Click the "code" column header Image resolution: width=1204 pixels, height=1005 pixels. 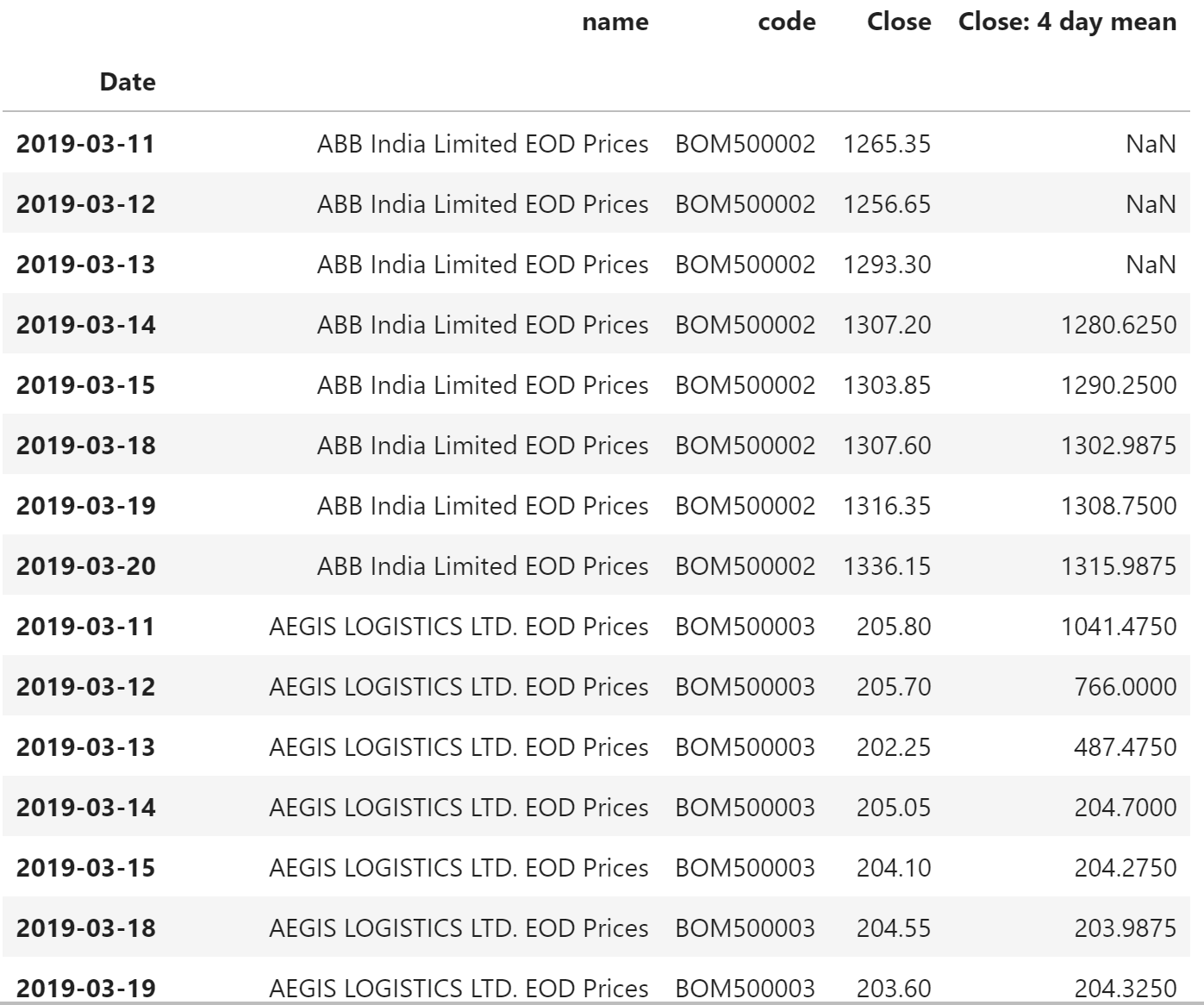[786, 22]
